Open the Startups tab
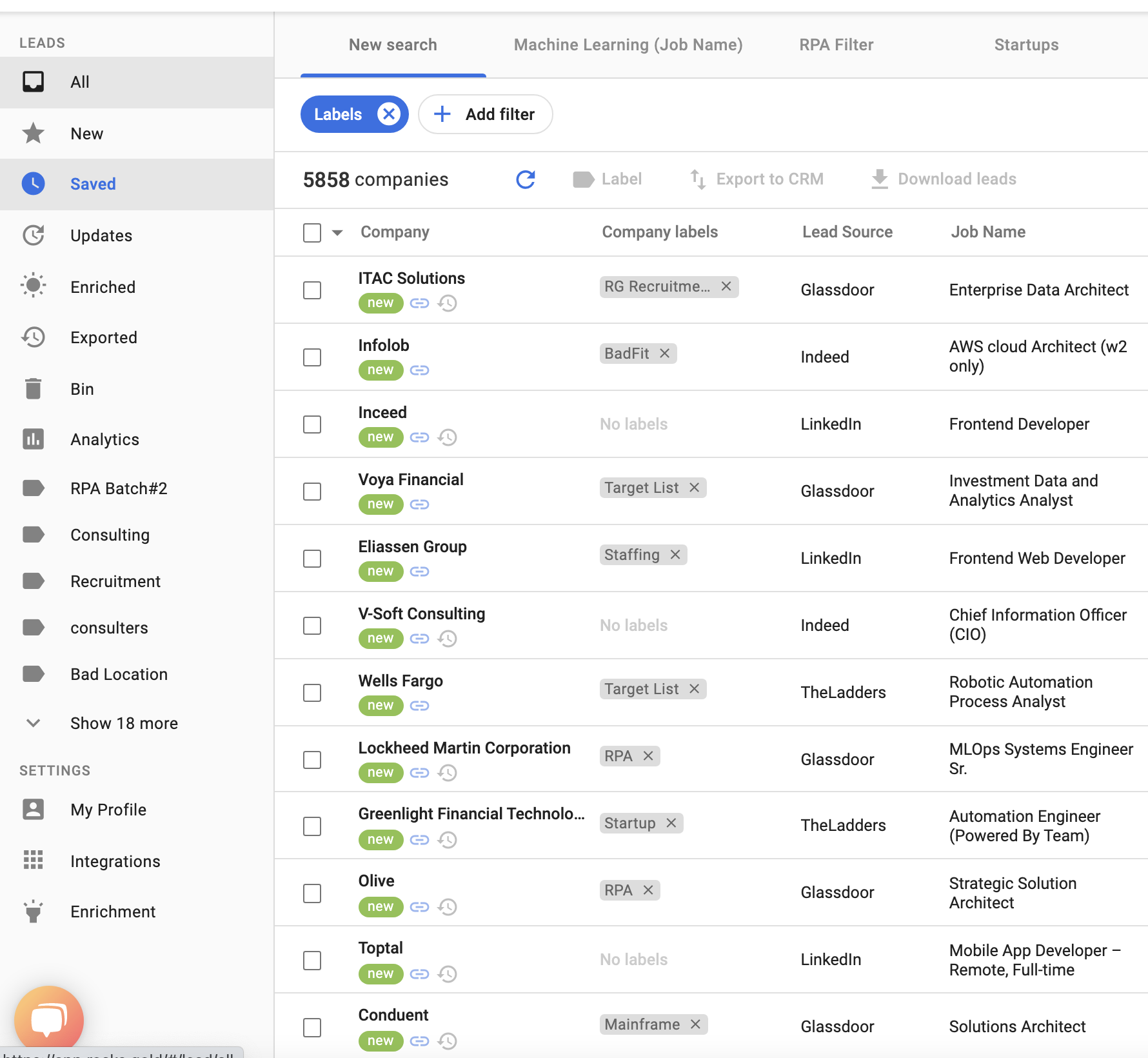 1026,45
